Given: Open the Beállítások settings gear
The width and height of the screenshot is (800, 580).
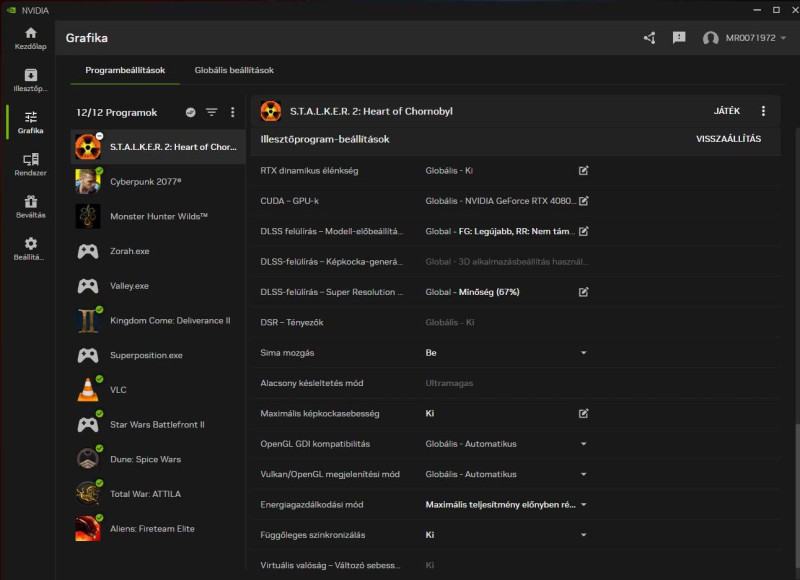Looking at the screenshot, I should pyautogui.click(x=30, y=248).
